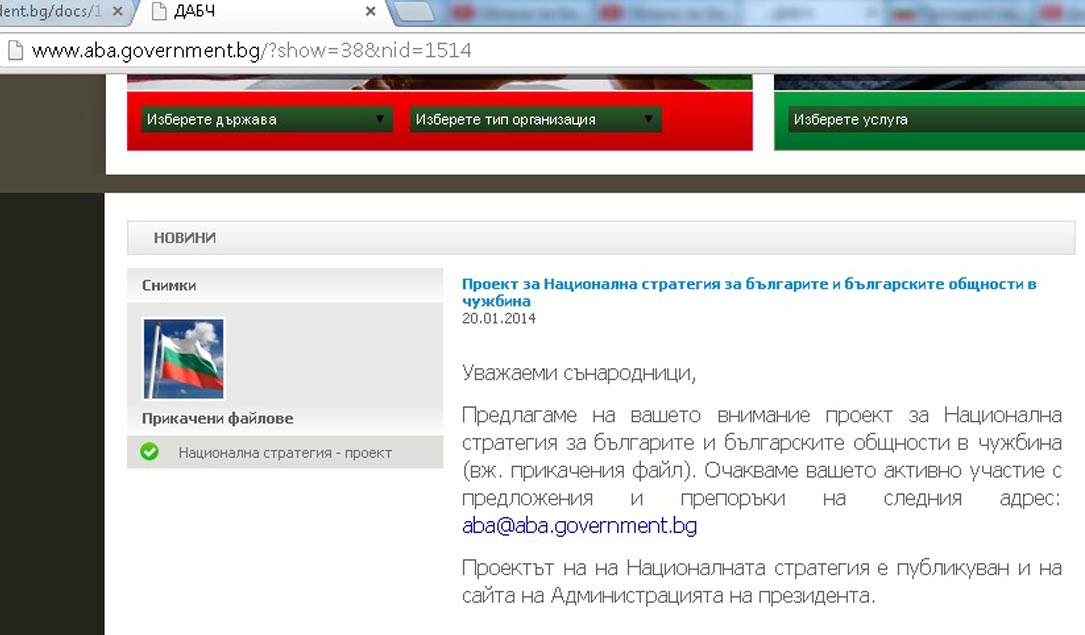Close the ДАБЧ browser tab
The image size is (1085, 635).
[x=370, y=12]
